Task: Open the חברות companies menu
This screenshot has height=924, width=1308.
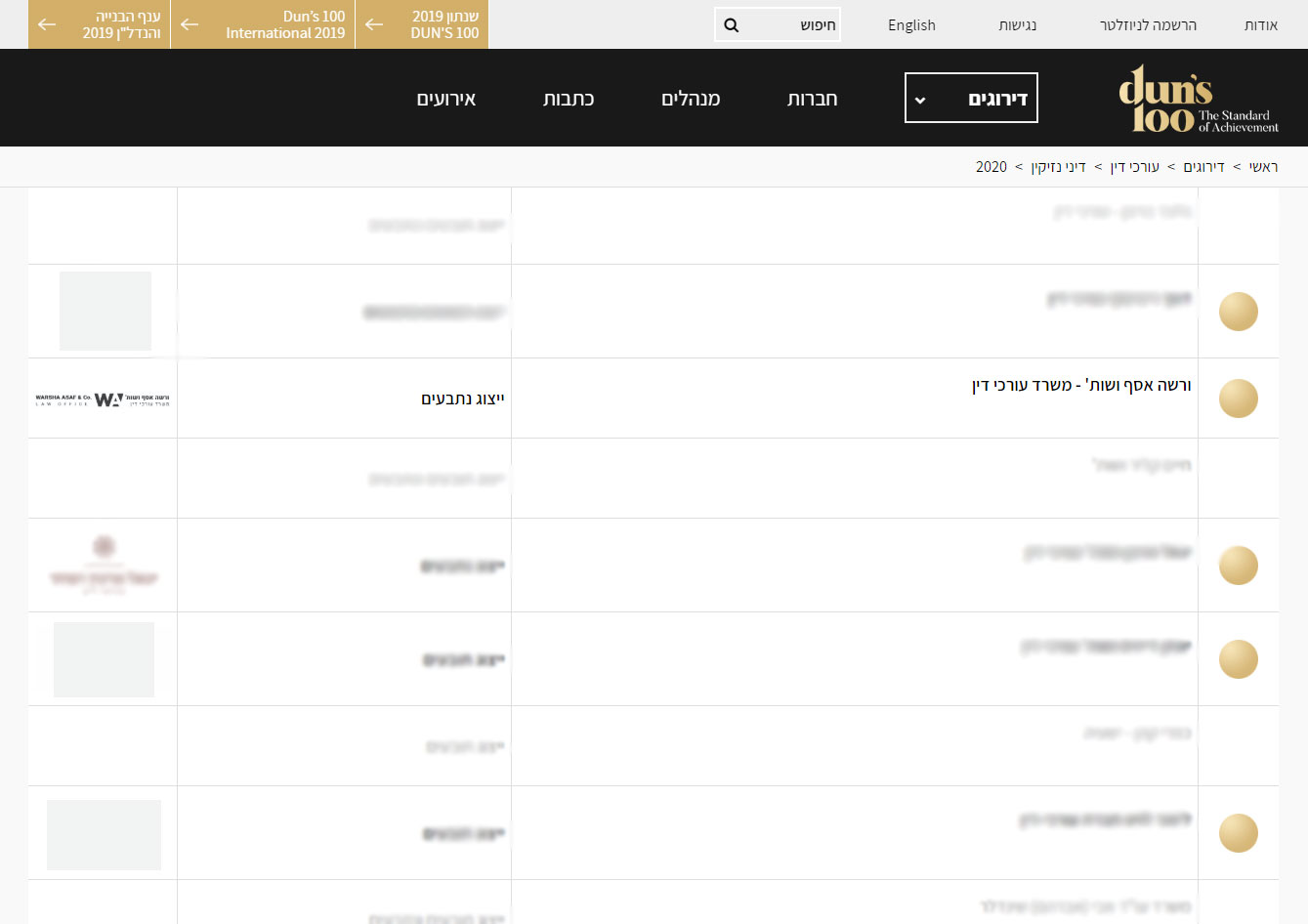Action: pos(813,99)
